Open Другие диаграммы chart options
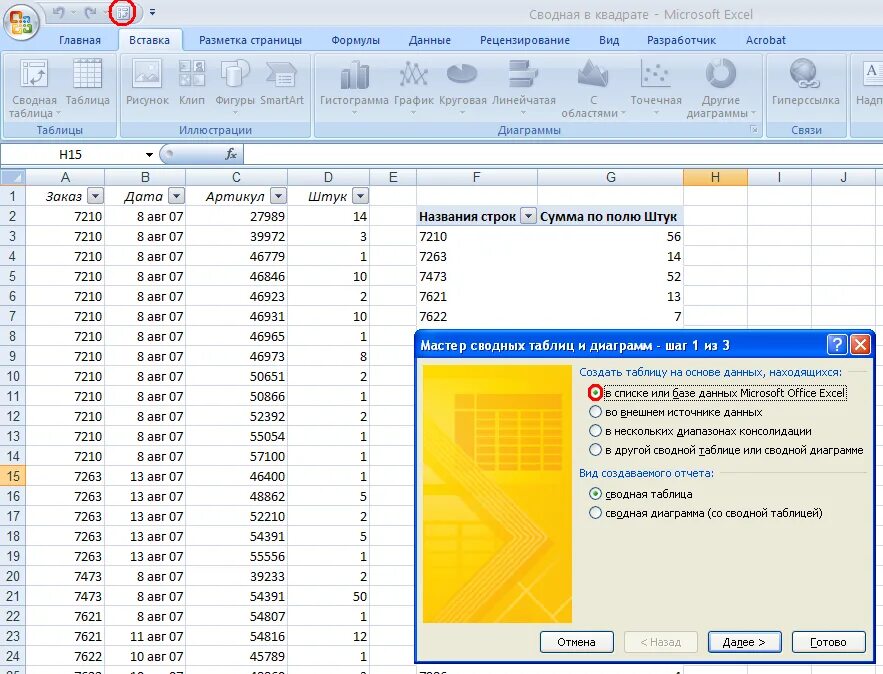 pyautogui.click(x=721, y=89)
